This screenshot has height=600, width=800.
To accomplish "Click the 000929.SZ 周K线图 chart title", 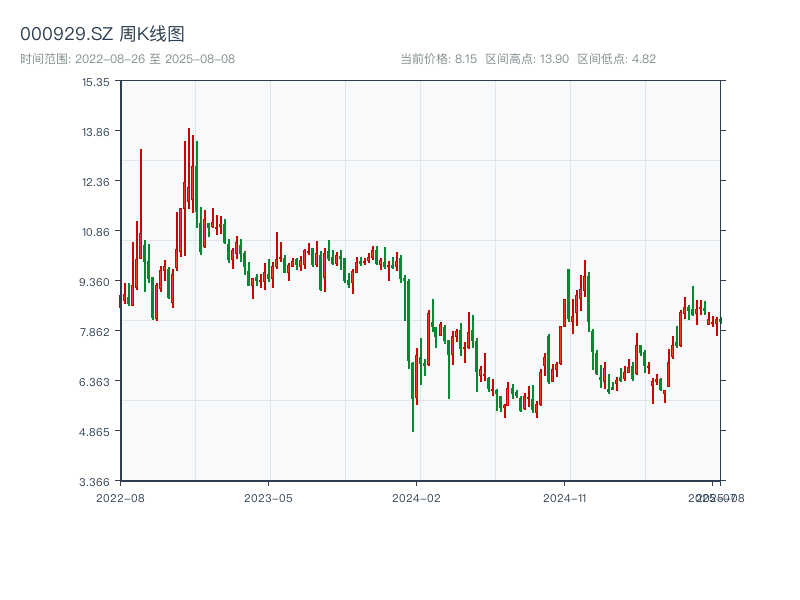I will 102,34.
